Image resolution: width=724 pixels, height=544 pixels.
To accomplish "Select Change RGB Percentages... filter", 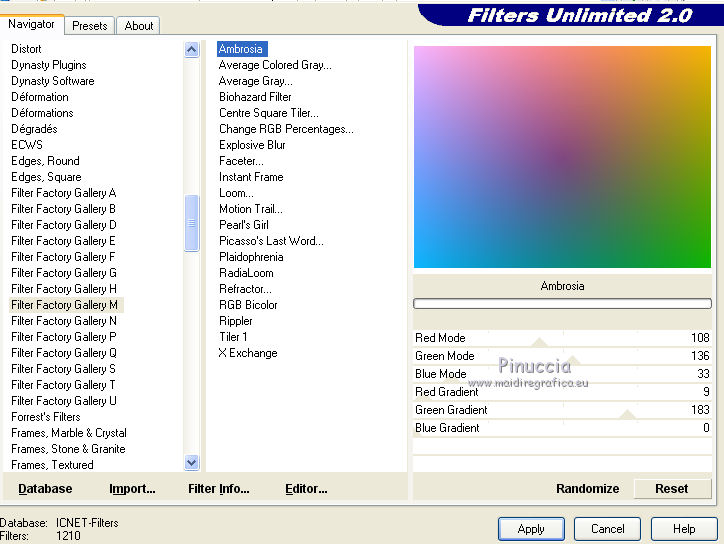I will [286, 129].
